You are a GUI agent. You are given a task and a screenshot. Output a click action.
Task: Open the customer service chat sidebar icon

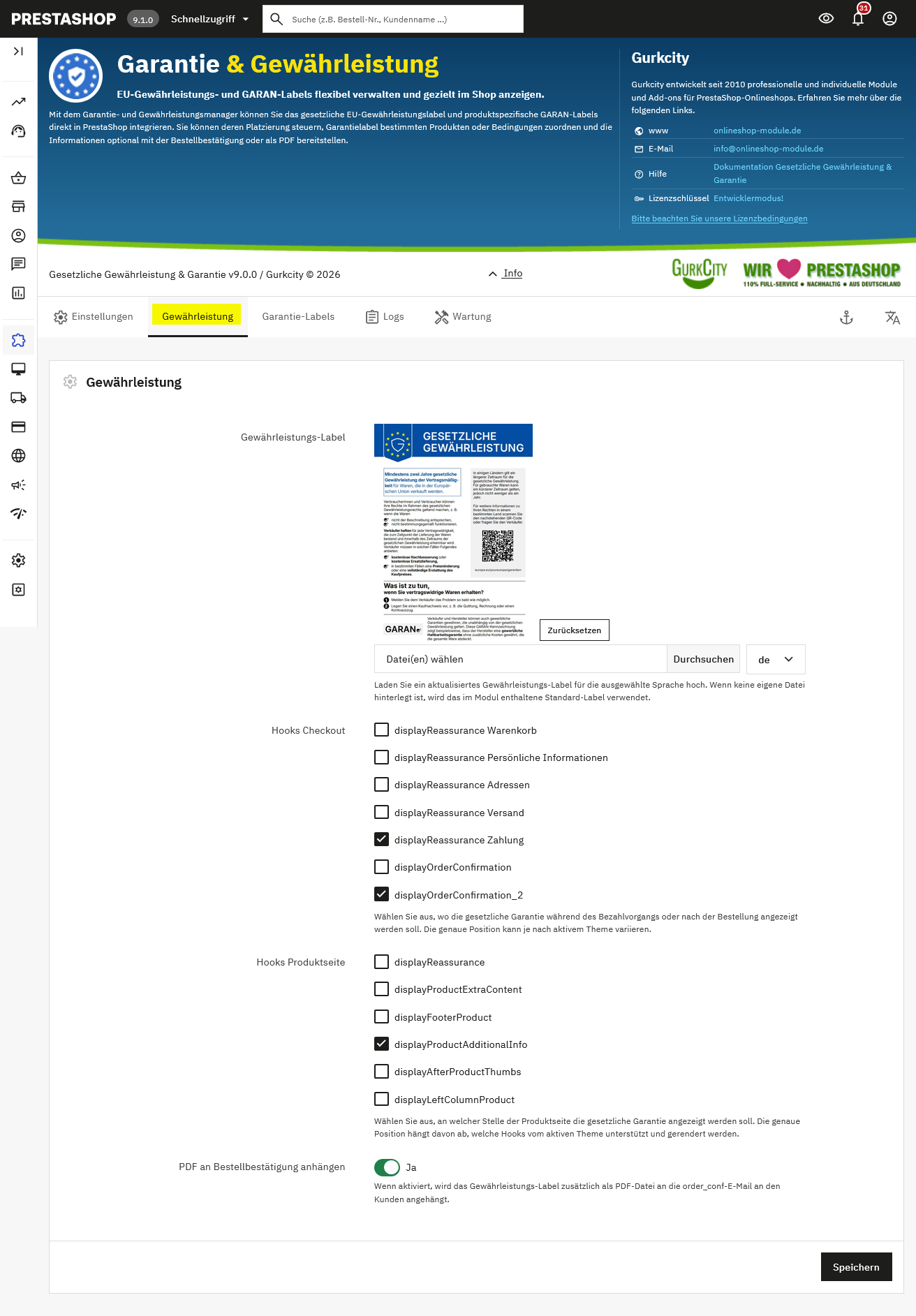click(x=18, y=264)
